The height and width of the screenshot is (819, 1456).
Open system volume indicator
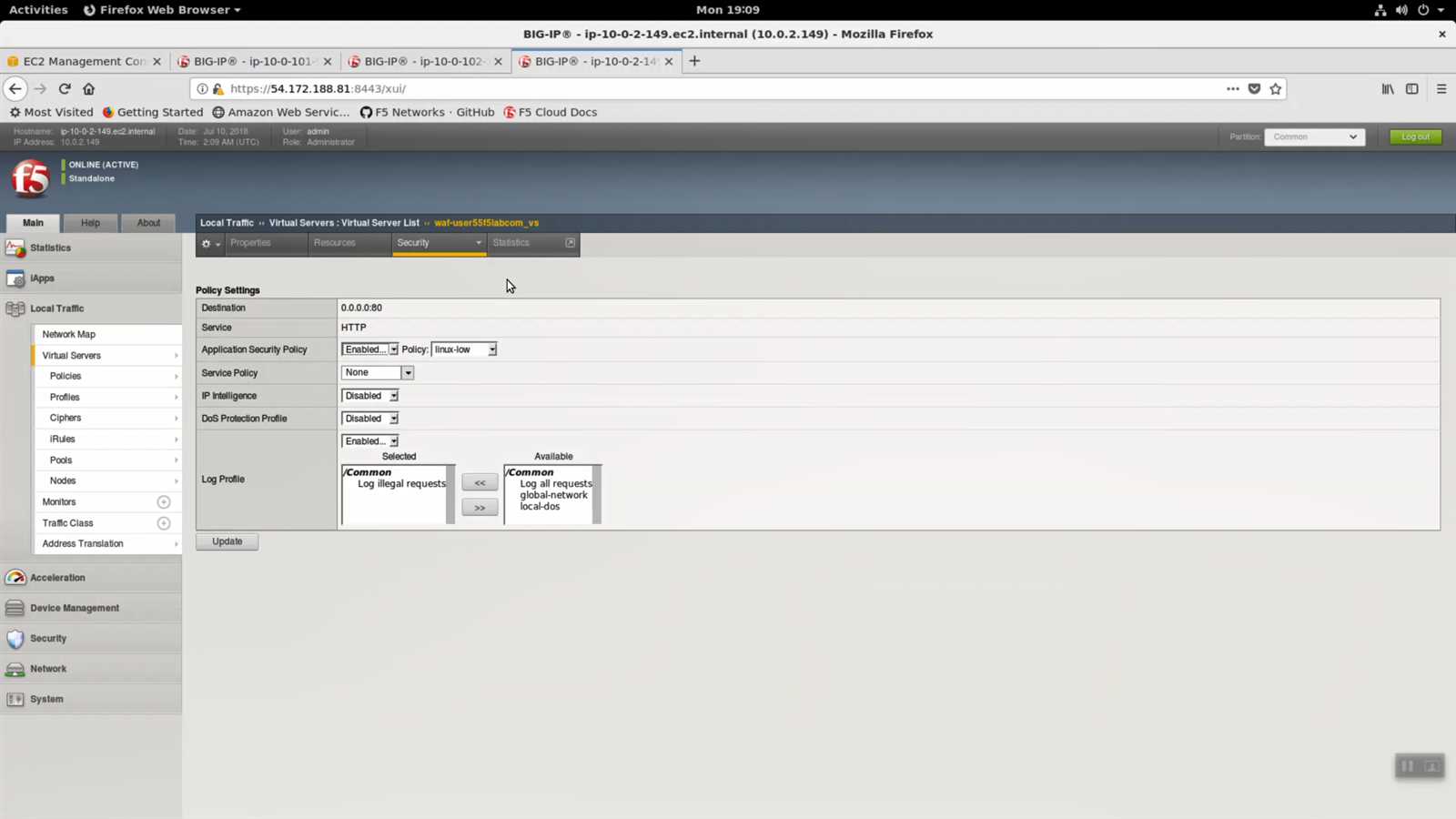click(x=1401, y=10)
